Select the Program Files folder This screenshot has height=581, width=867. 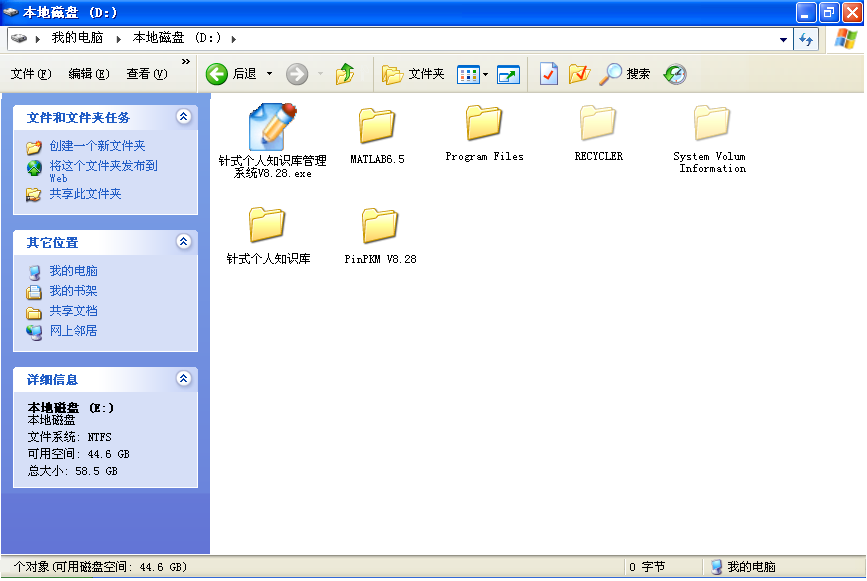point(484,123)
